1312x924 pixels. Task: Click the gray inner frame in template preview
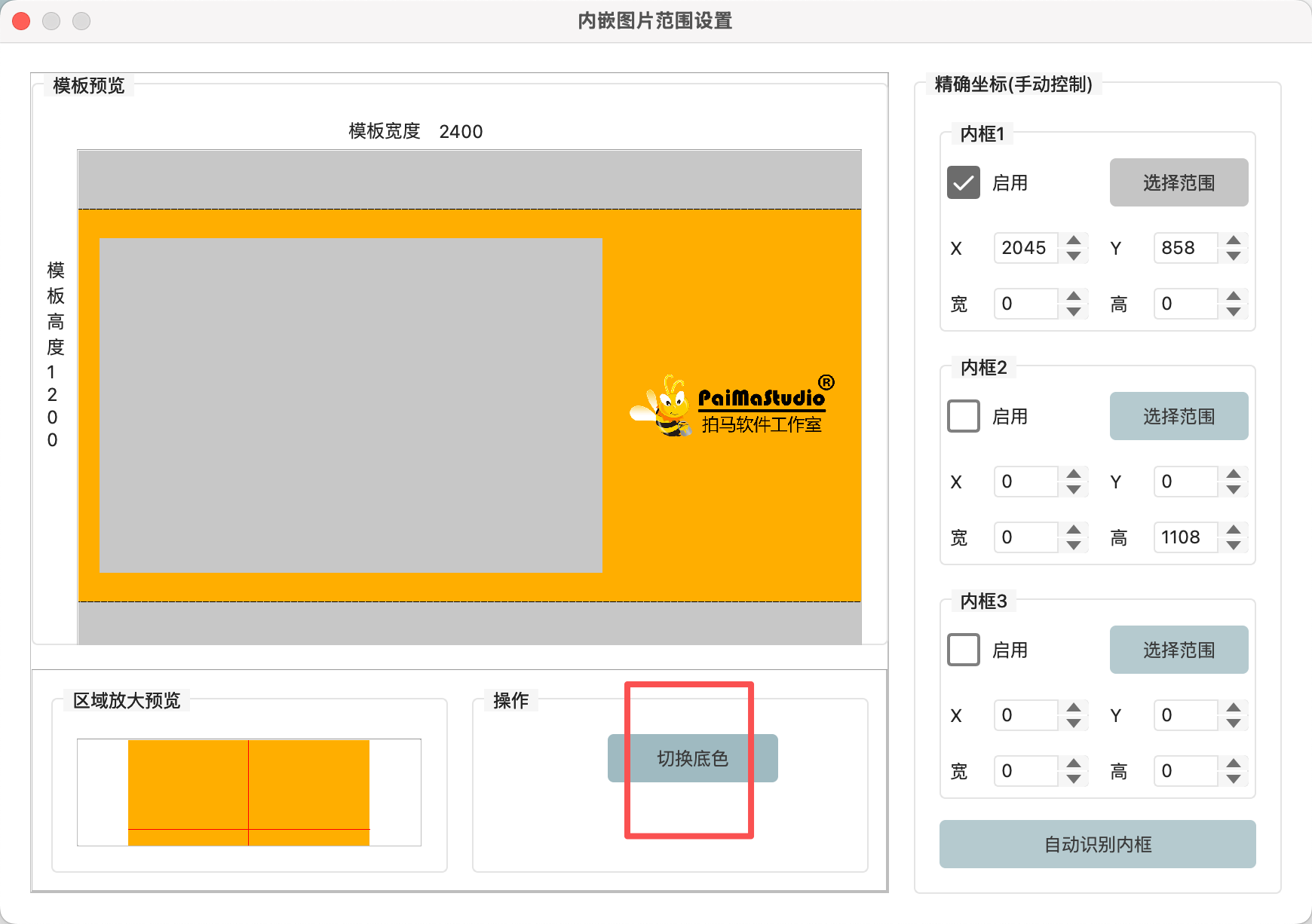[351, 405]
